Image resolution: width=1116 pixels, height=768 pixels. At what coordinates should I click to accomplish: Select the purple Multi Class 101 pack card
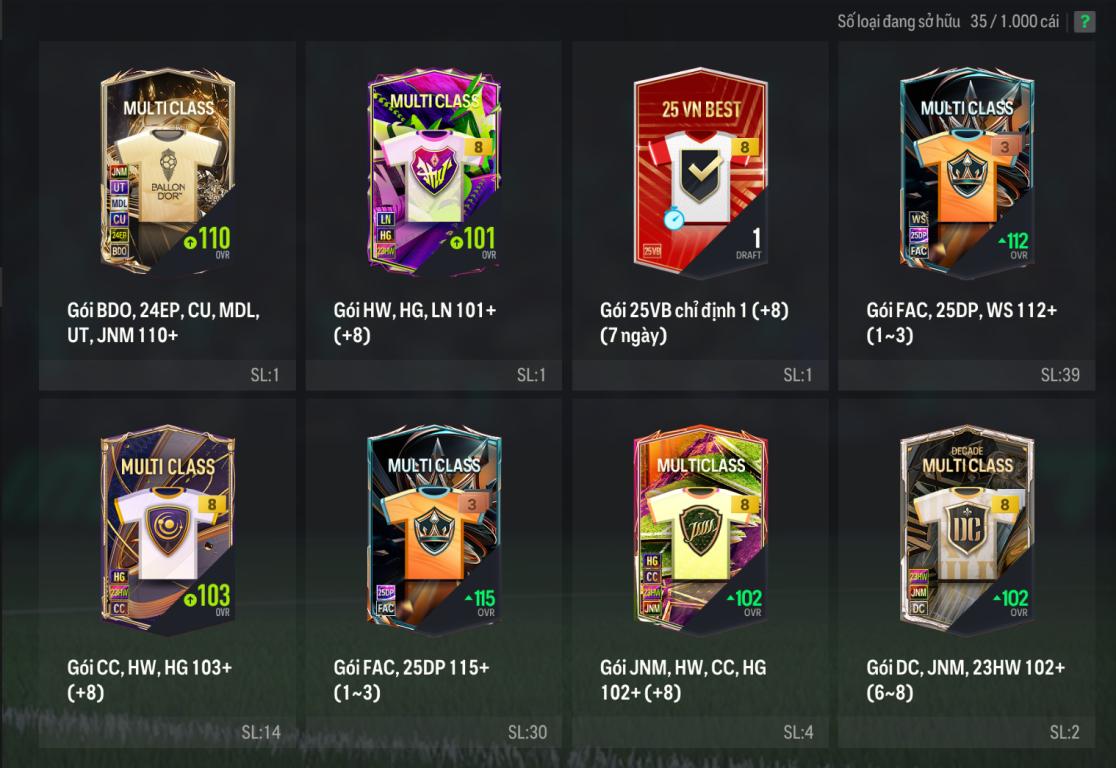pos(434,170)
